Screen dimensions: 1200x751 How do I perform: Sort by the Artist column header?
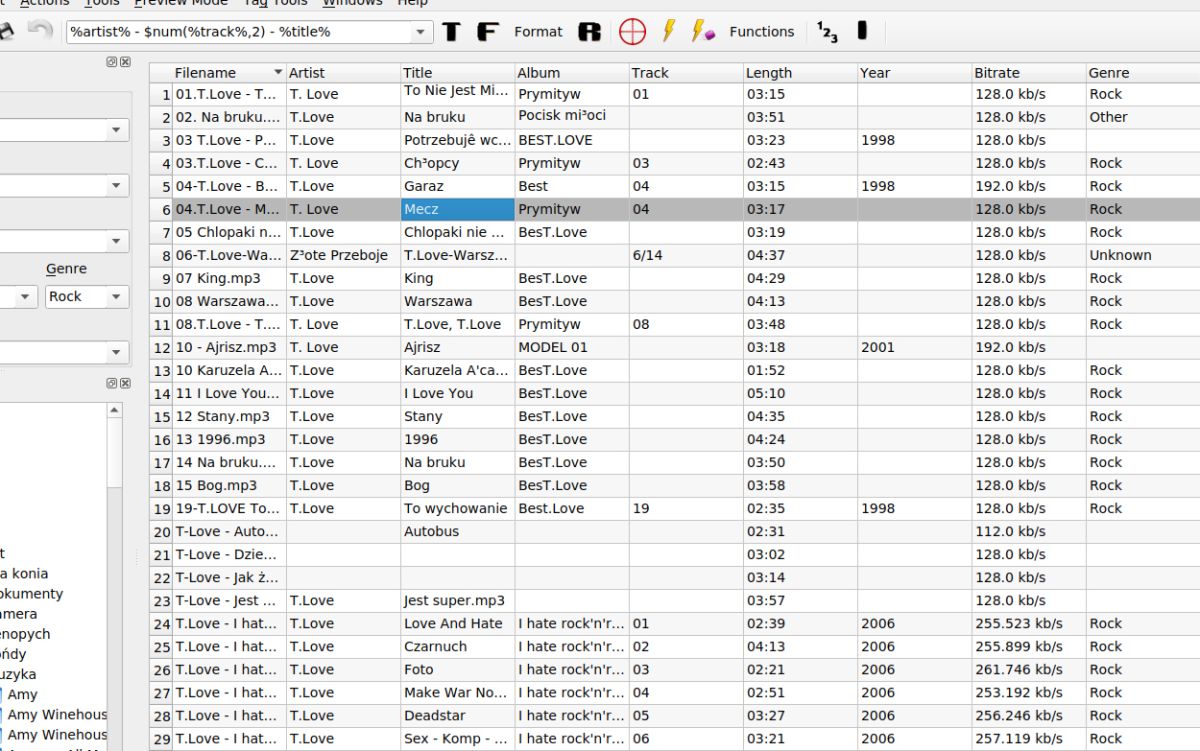[343, 73]
